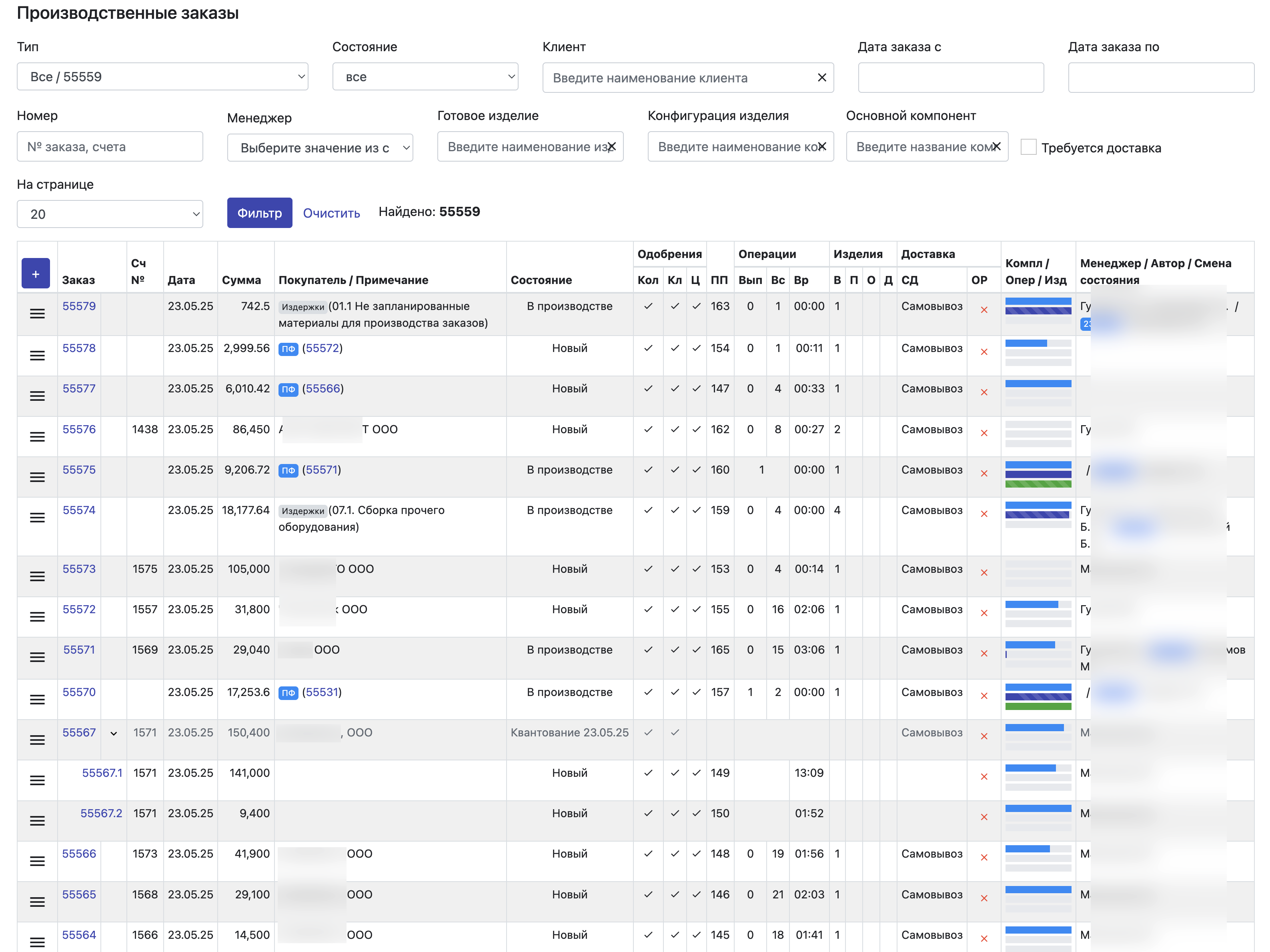Clear the Основной компонент field with X
The width and height of the screenshot is (1270, 952).
(x=997, y=146)
